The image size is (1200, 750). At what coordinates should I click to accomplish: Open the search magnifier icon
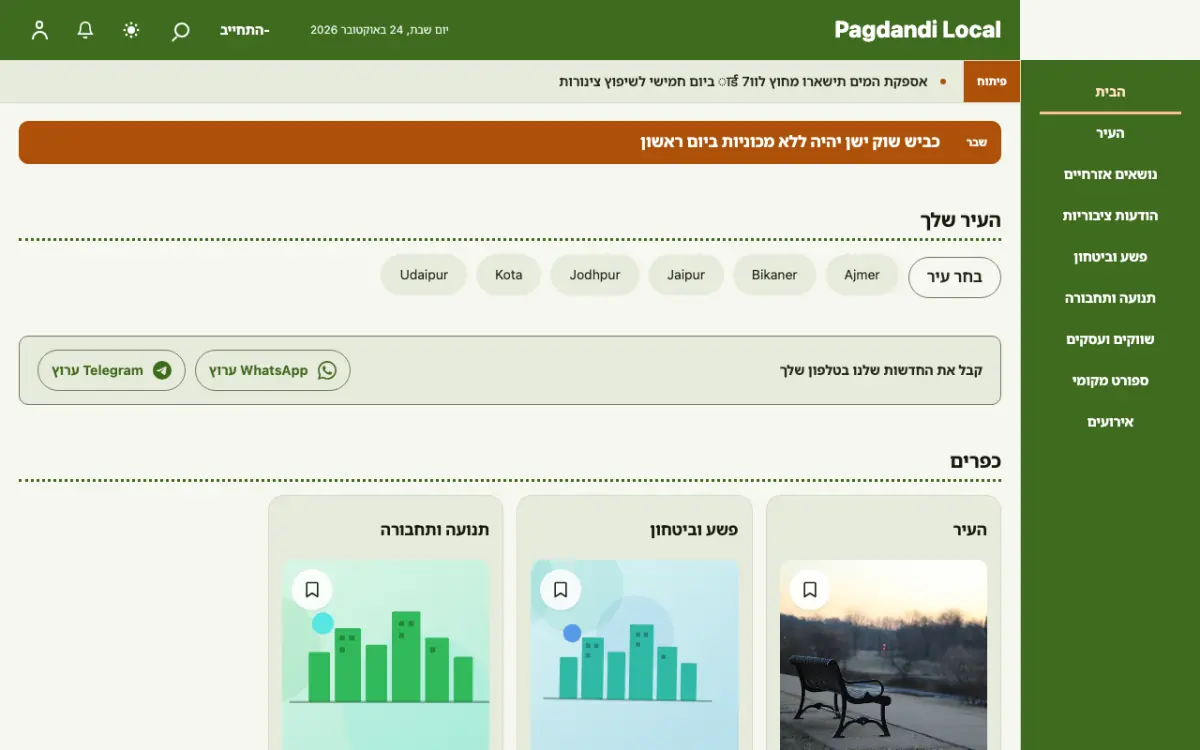[180, 30]
